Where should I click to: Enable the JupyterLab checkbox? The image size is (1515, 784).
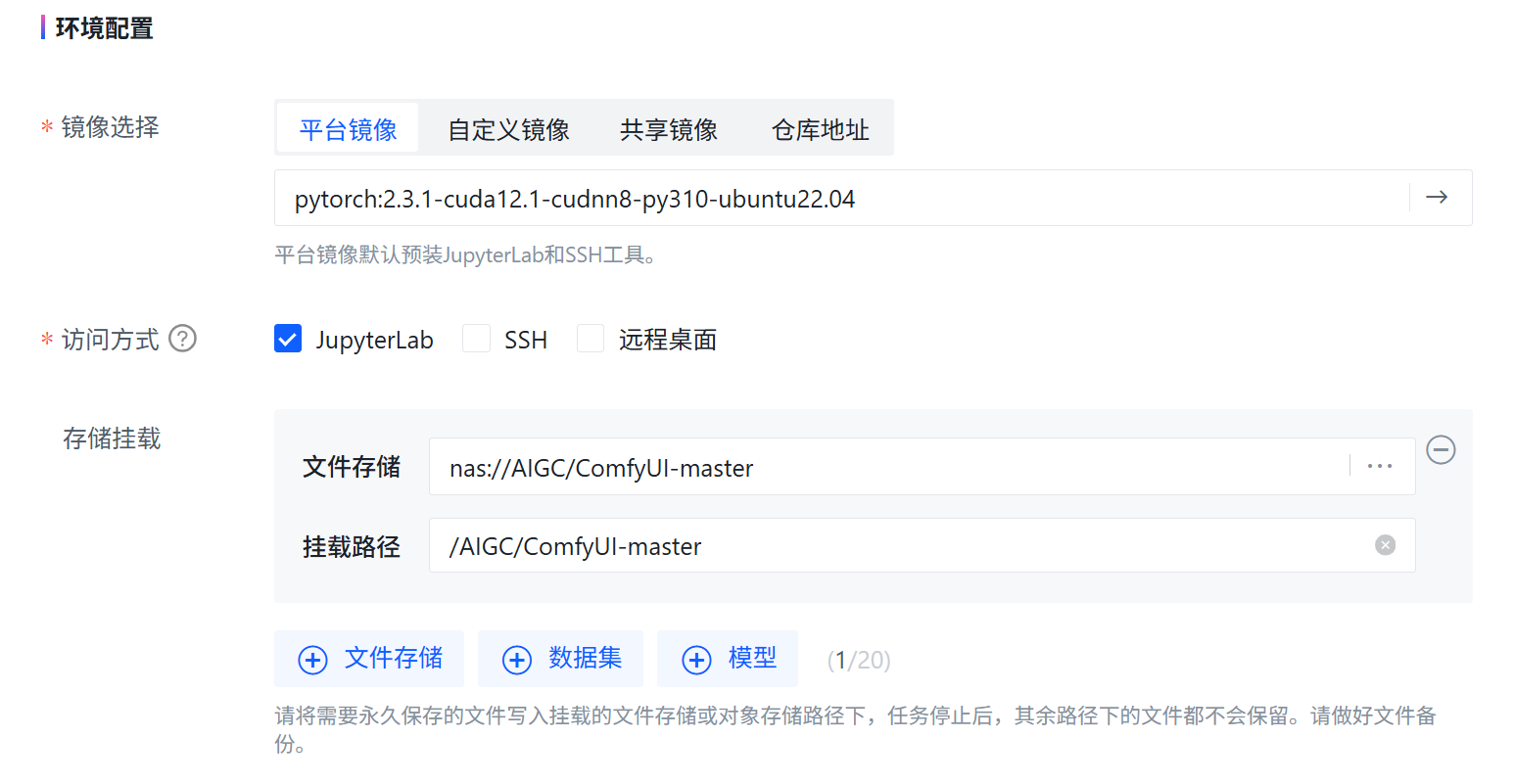pyautogui.click(x=288, y=339)
